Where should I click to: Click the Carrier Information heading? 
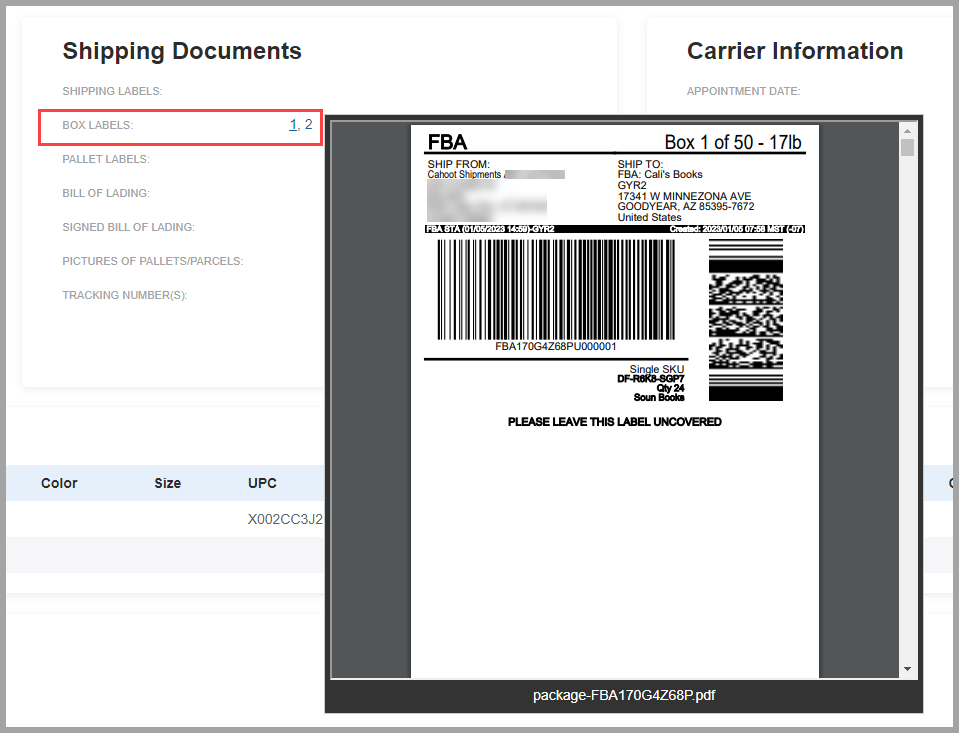795,51
